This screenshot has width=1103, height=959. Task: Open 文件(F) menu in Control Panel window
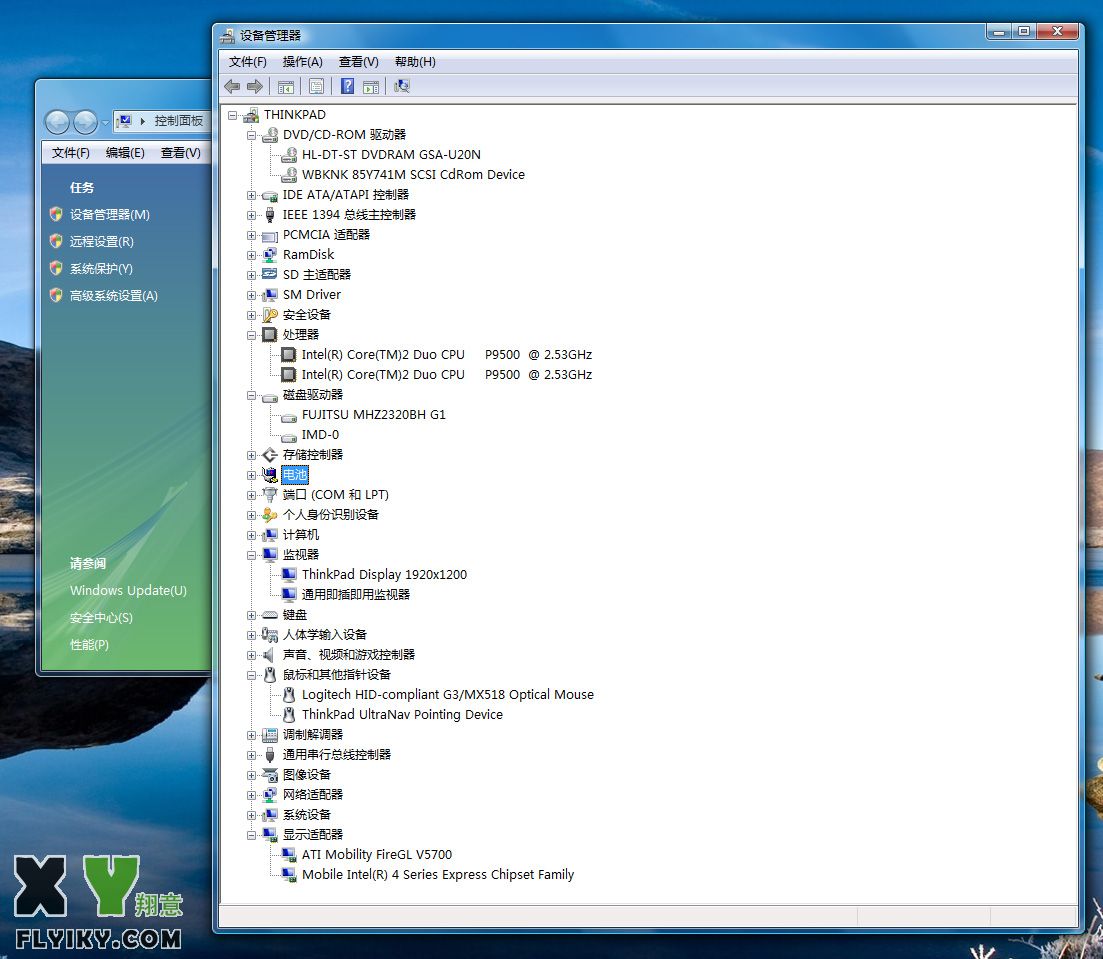pos(71,153)
